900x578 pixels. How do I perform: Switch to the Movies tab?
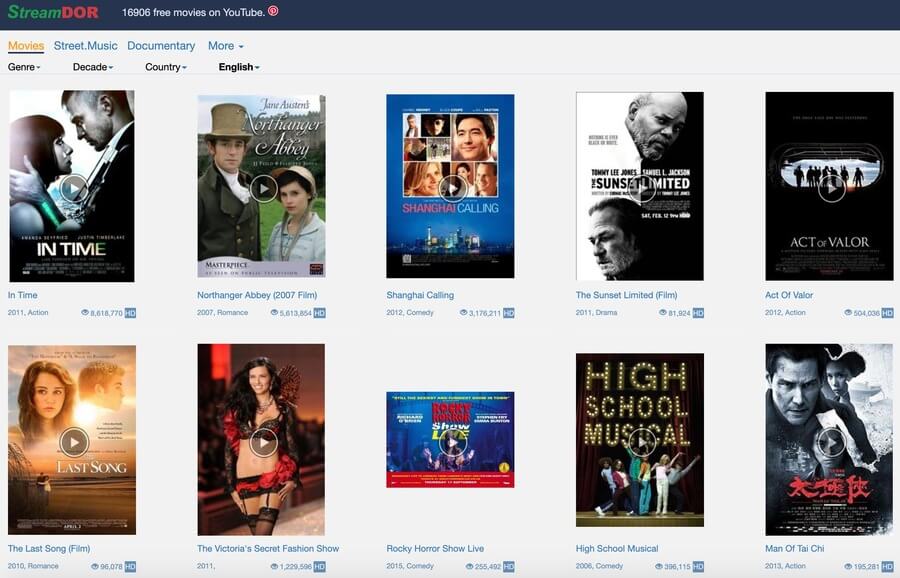[x=26, y=46]
